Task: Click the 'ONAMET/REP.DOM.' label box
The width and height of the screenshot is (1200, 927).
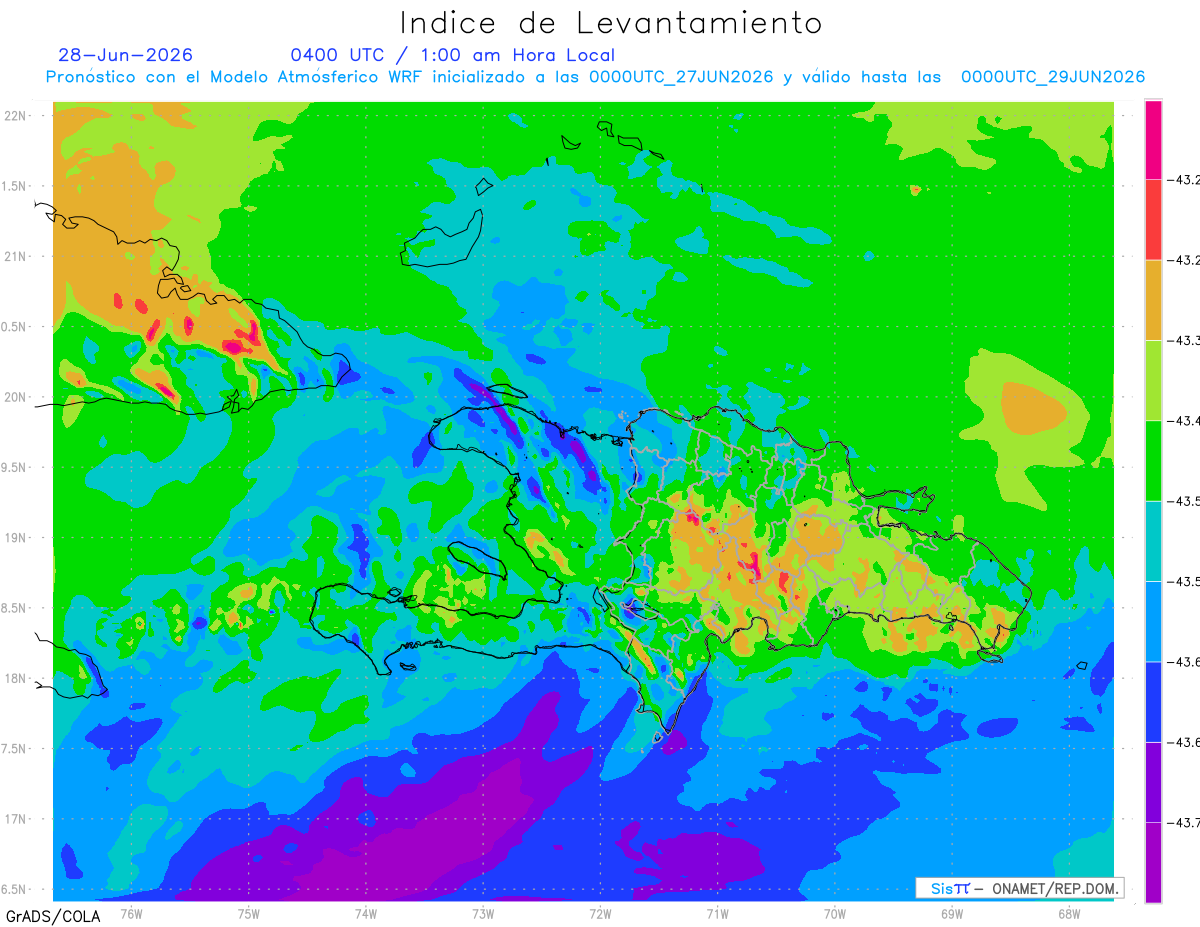Action: [1019, 888]
